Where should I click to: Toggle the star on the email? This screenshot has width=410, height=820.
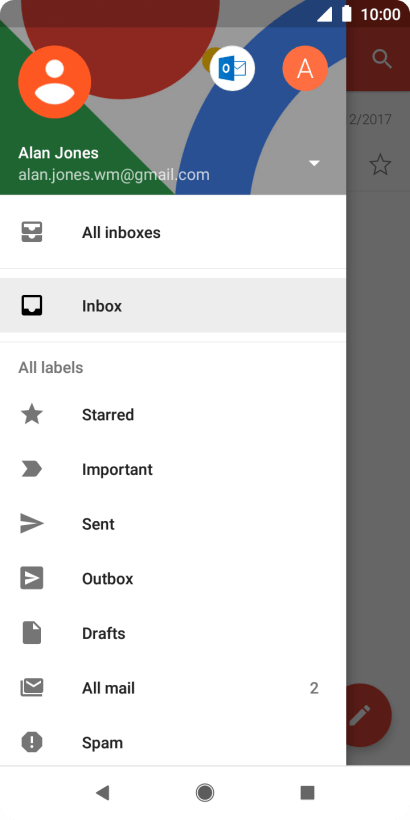pos(380,164)
